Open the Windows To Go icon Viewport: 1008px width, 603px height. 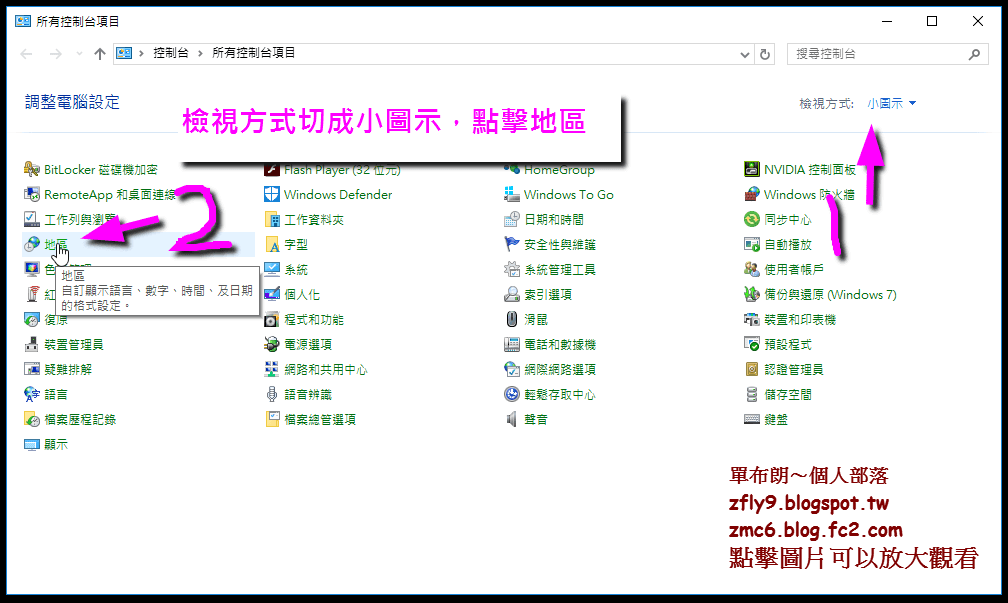tap(512, 195)
